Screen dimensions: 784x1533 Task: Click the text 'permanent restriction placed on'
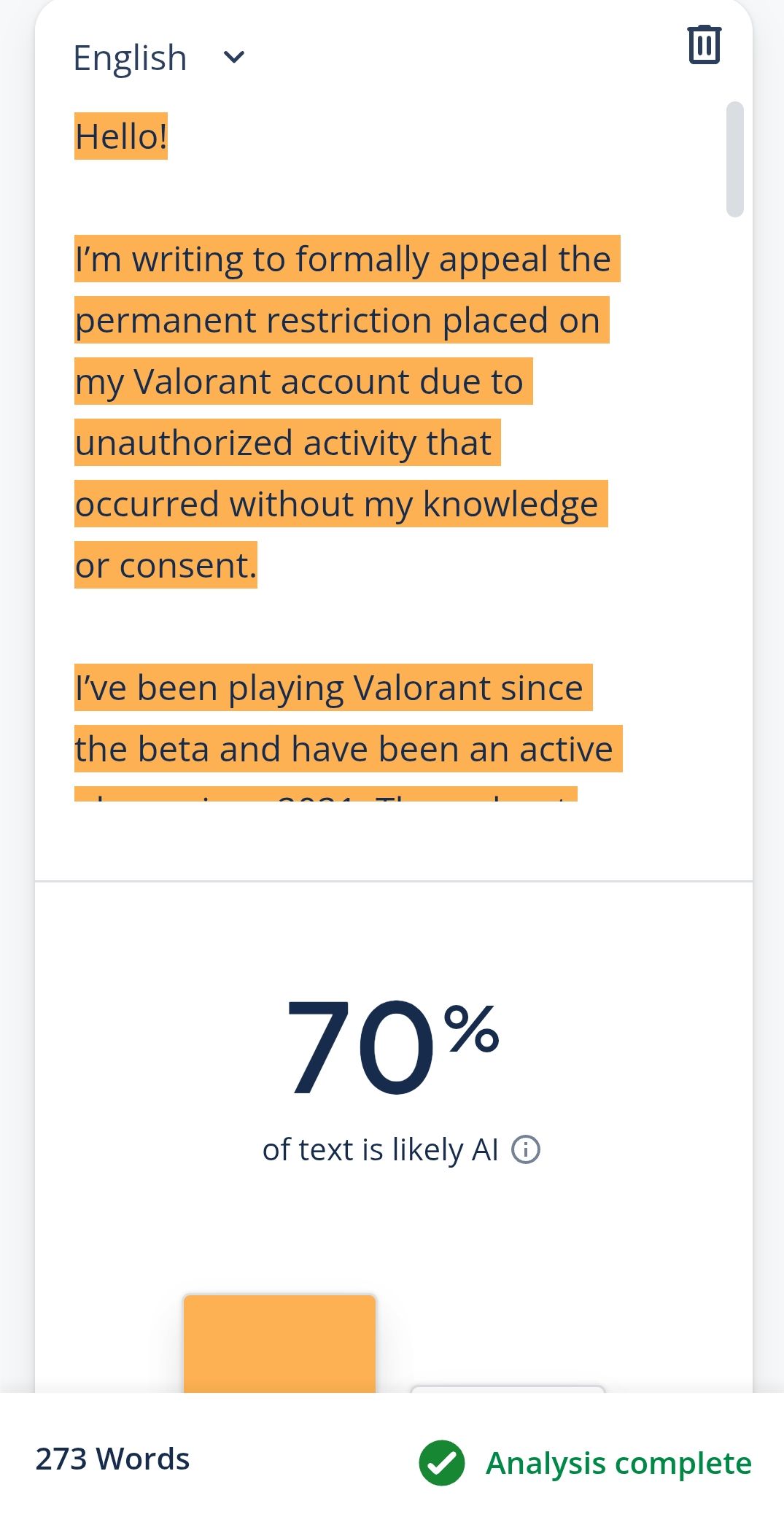[x=338, y=320]
